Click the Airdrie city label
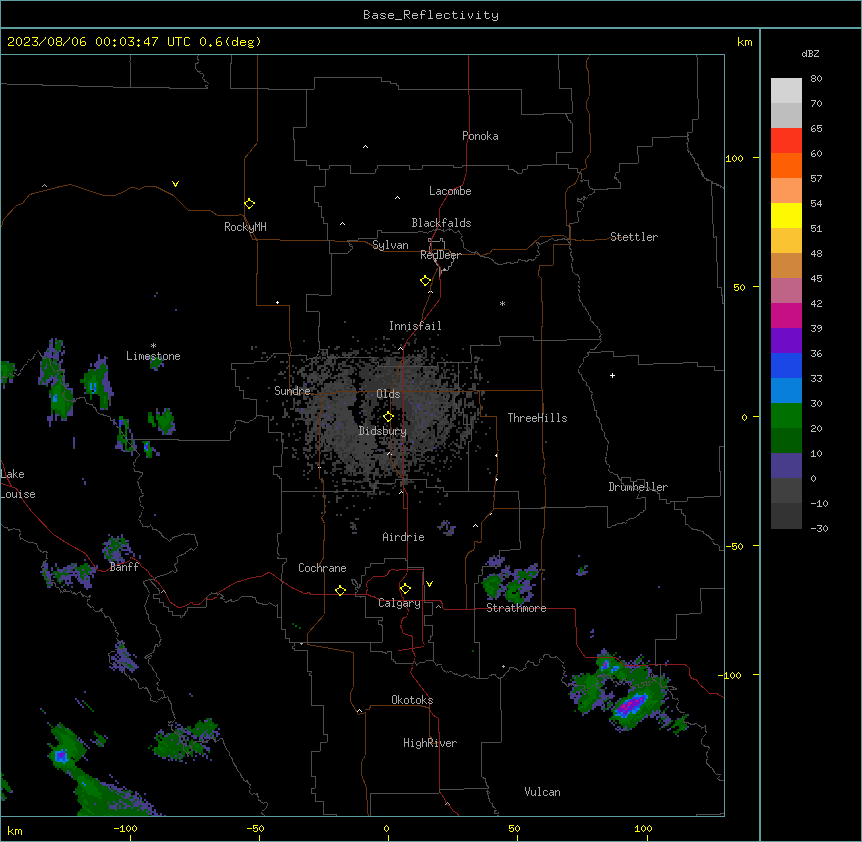This screenshot has width=862, height=842. point(403,537)
